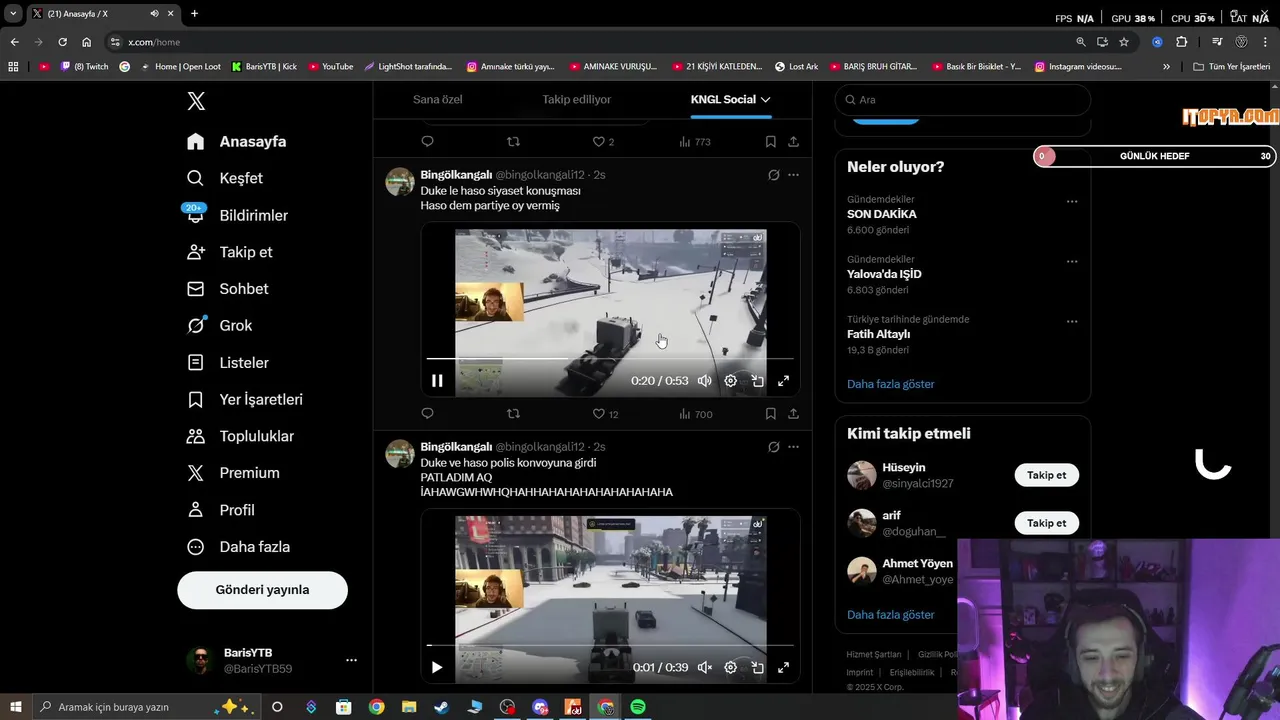The image size is (1280, 720).
Task: Like the post with 12 likes
Action: [605, 414]
